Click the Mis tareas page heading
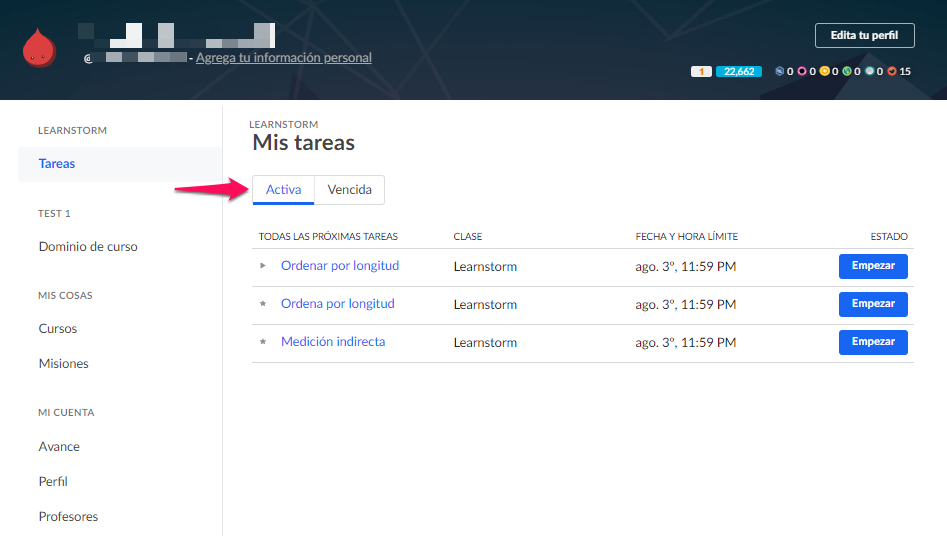This screenshot has height=536, width=947. pyautogui.click(x=303, y=143)
